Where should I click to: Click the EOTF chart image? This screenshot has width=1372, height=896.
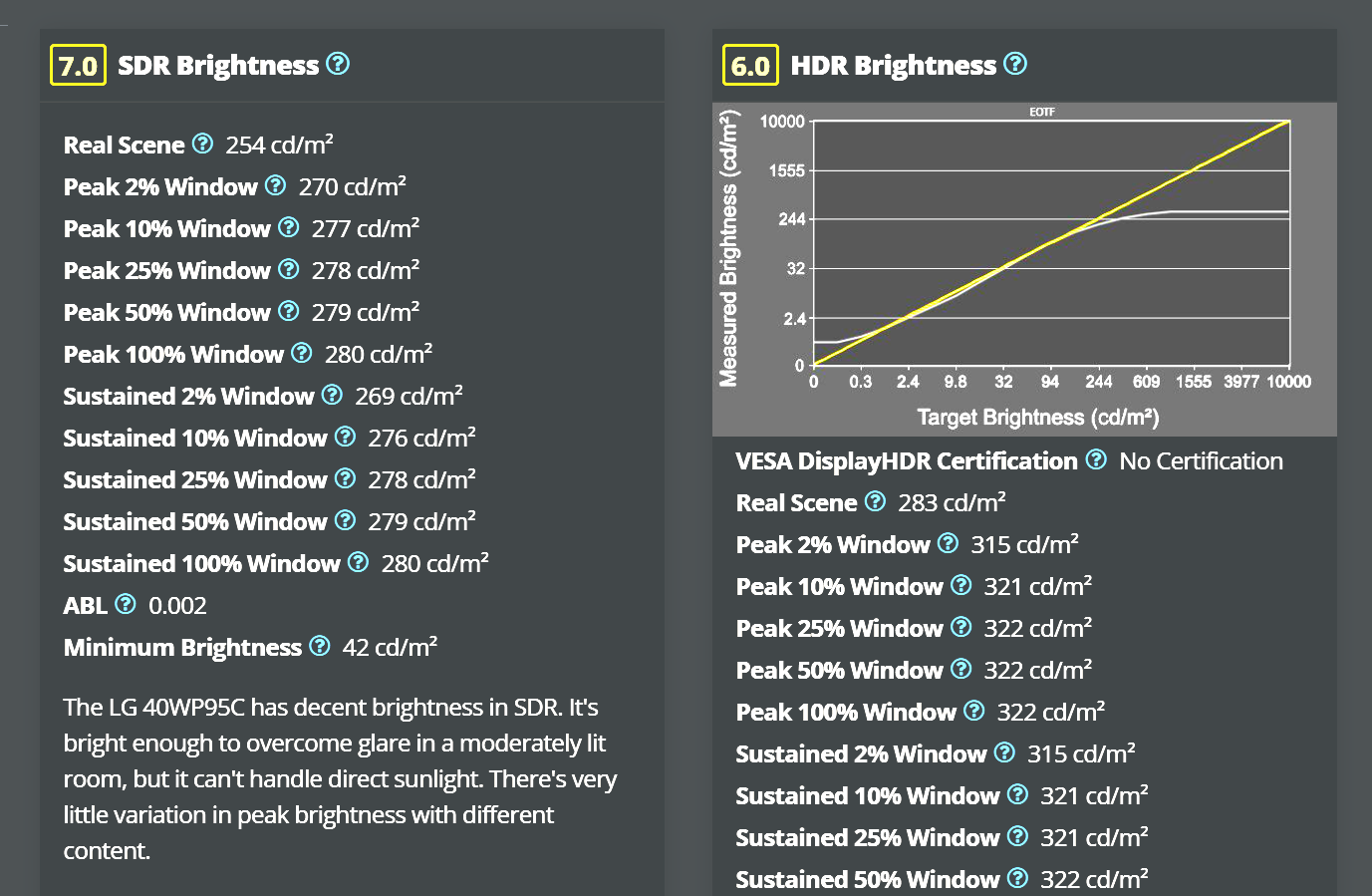click(1024, 269)
